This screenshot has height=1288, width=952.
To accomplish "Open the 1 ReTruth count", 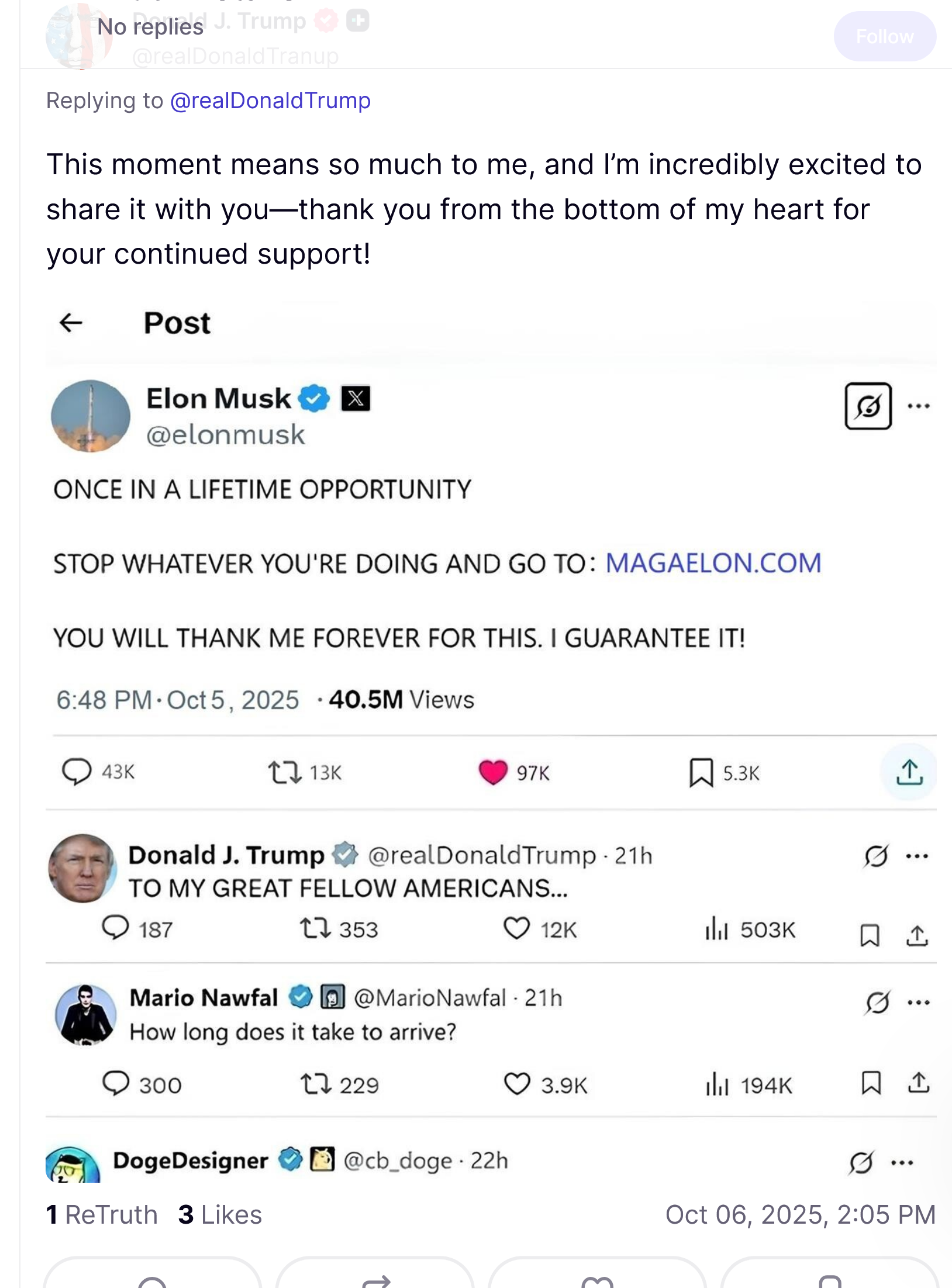I will 102,1214.
